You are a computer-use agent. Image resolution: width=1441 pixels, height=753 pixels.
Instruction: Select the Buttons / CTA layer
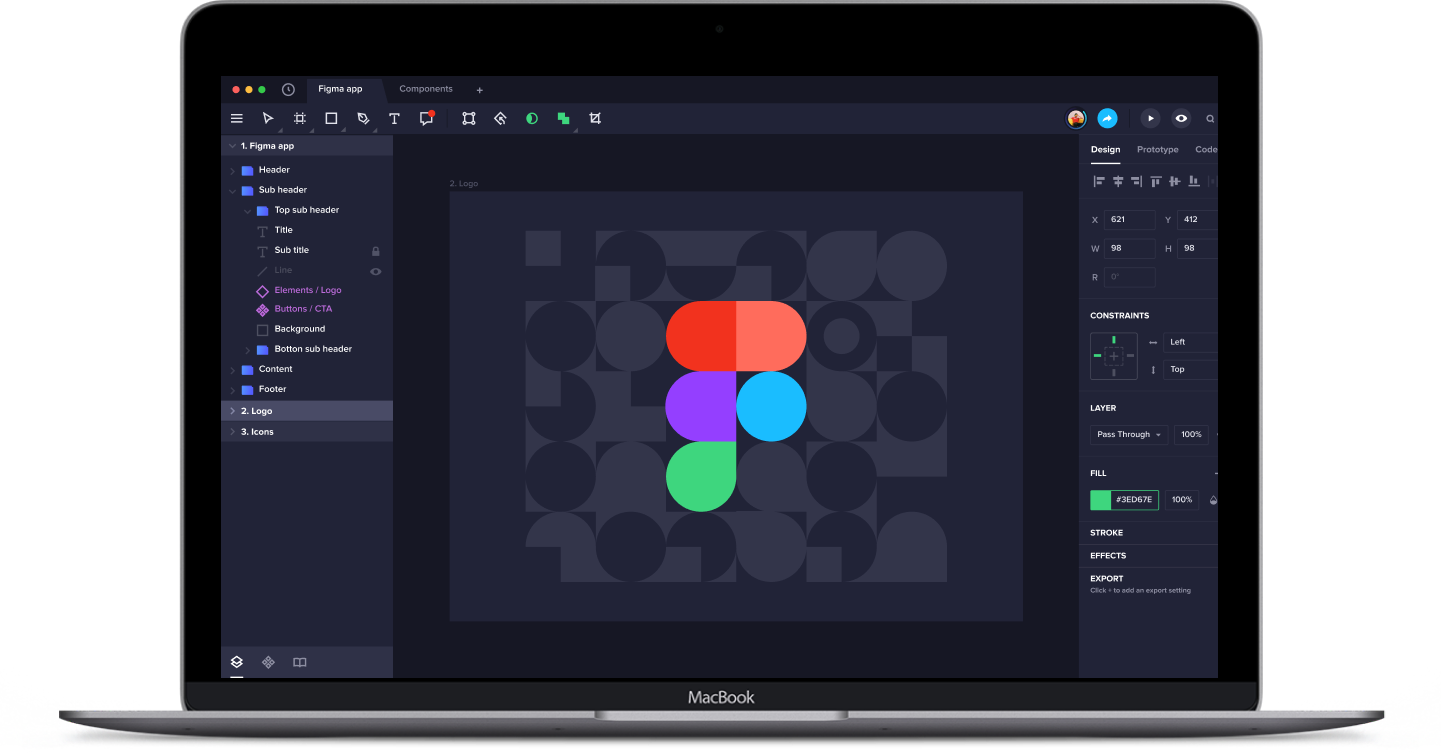tap(303, 309)
